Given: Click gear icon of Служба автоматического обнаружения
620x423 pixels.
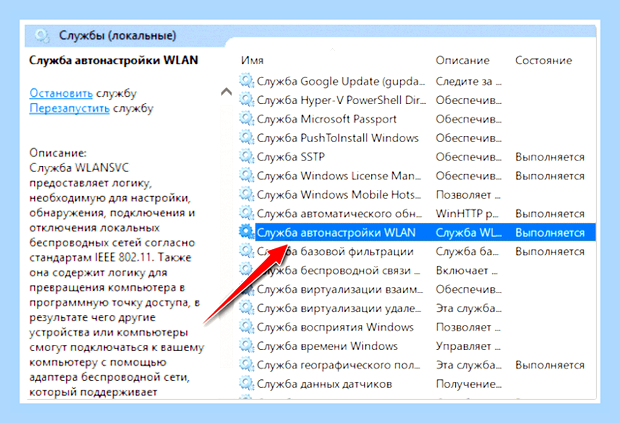Looking at the screenshot, I should [246, 213].
